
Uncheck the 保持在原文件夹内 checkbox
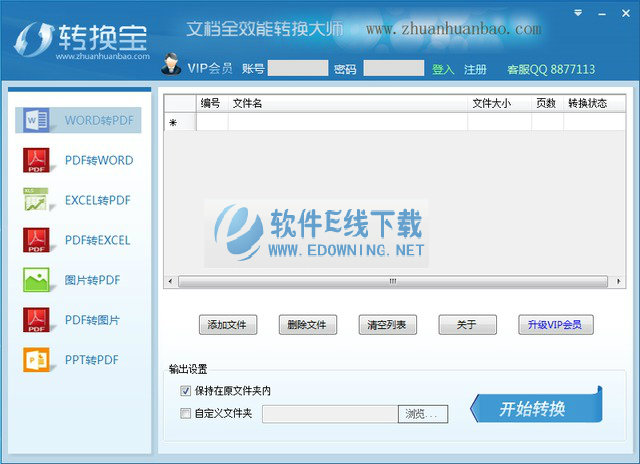coord(185,391)
